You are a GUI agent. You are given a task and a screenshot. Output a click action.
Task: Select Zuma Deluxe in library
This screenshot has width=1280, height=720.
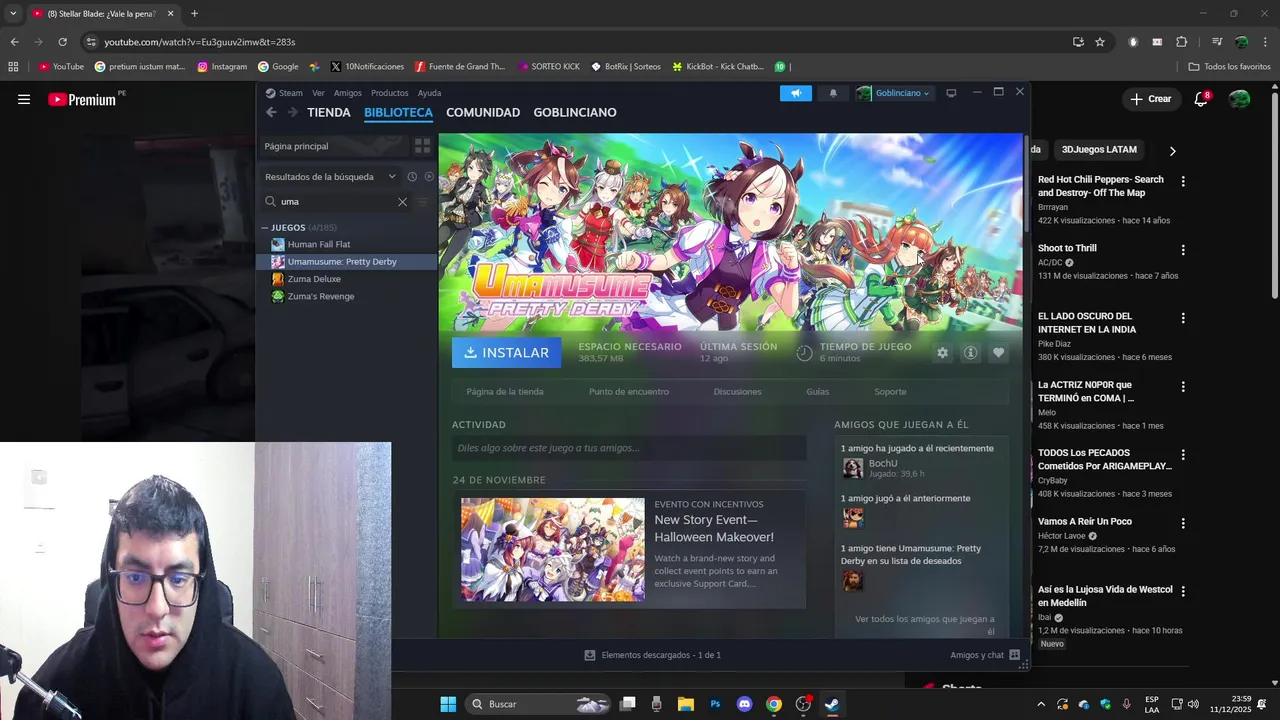(x=314, y=279)
